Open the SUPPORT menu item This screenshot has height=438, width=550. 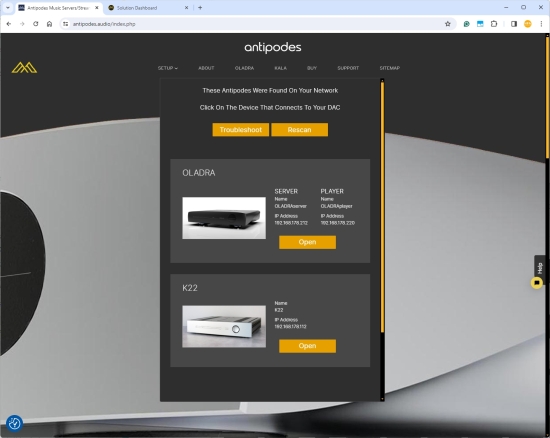coord(348,68)
